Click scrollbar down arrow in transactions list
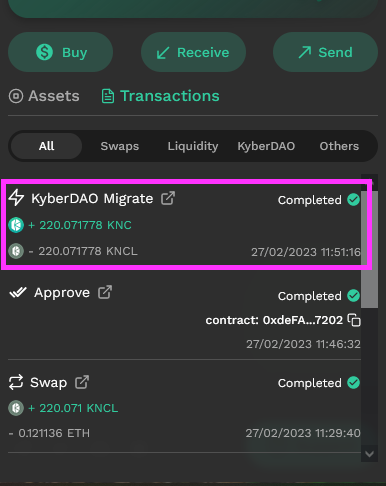386x486 pixels. click(369, 454)
